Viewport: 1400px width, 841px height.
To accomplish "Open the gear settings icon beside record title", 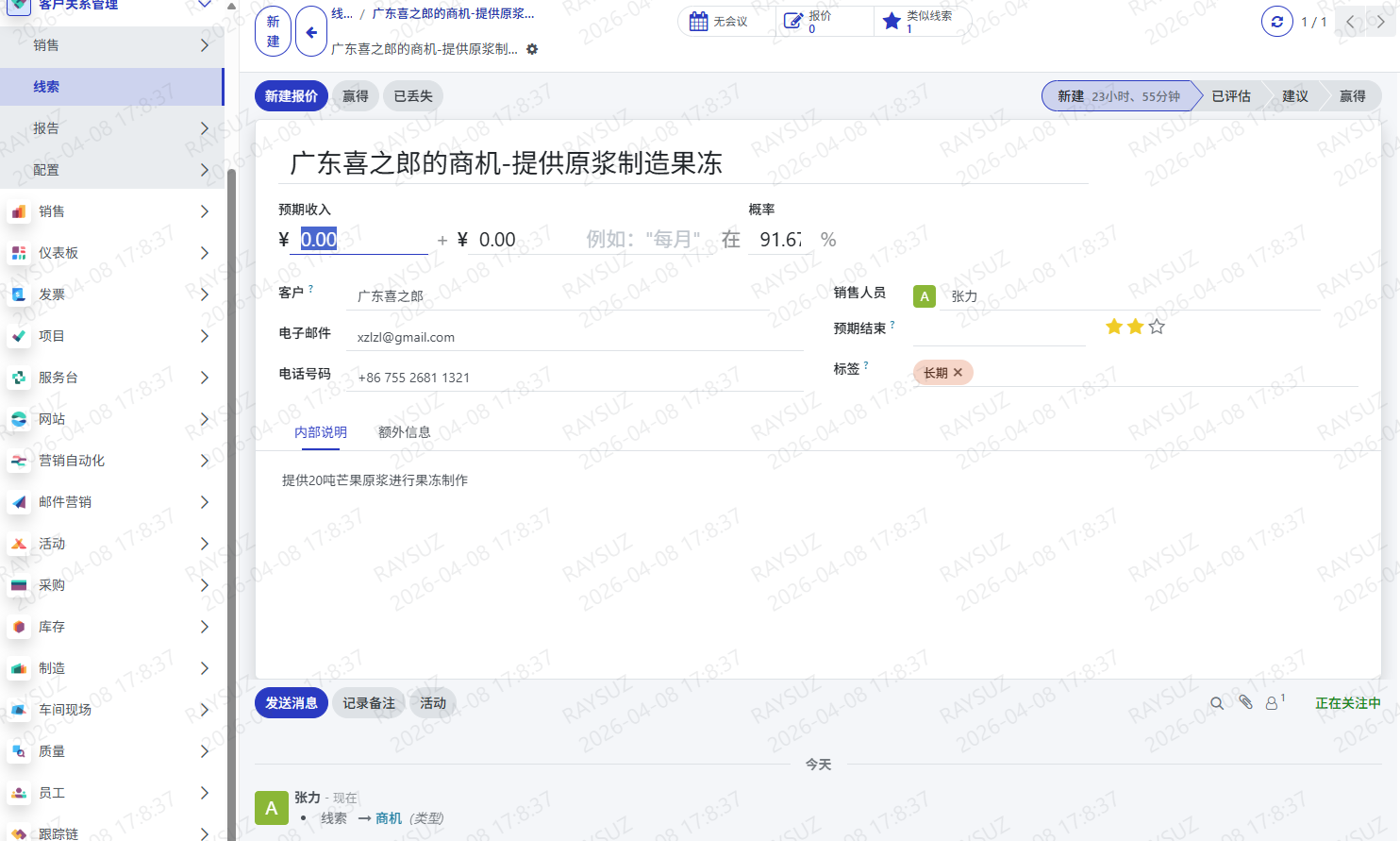I will pos(532,49).
